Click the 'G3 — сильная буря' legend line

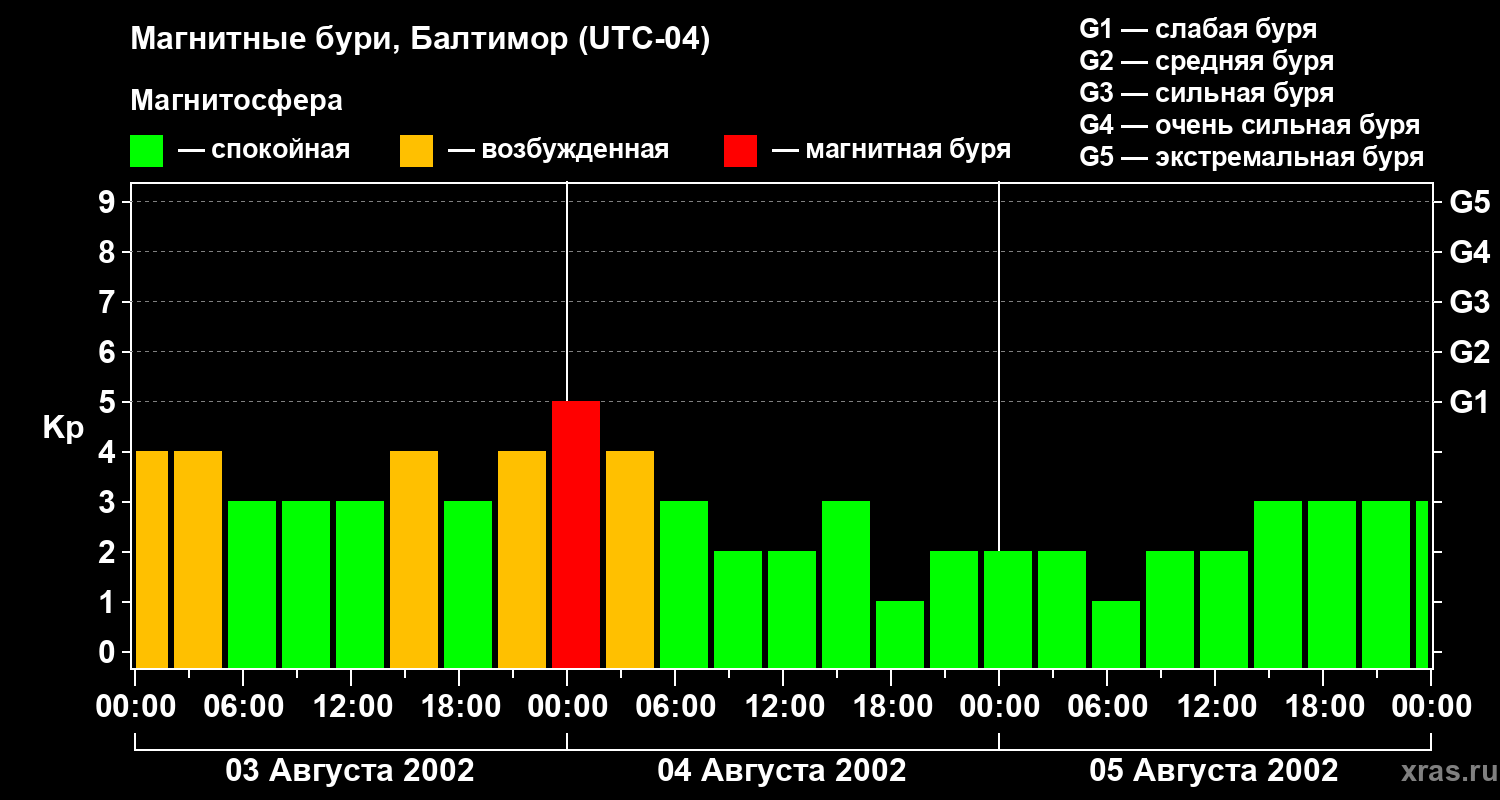coord(1206,93)
